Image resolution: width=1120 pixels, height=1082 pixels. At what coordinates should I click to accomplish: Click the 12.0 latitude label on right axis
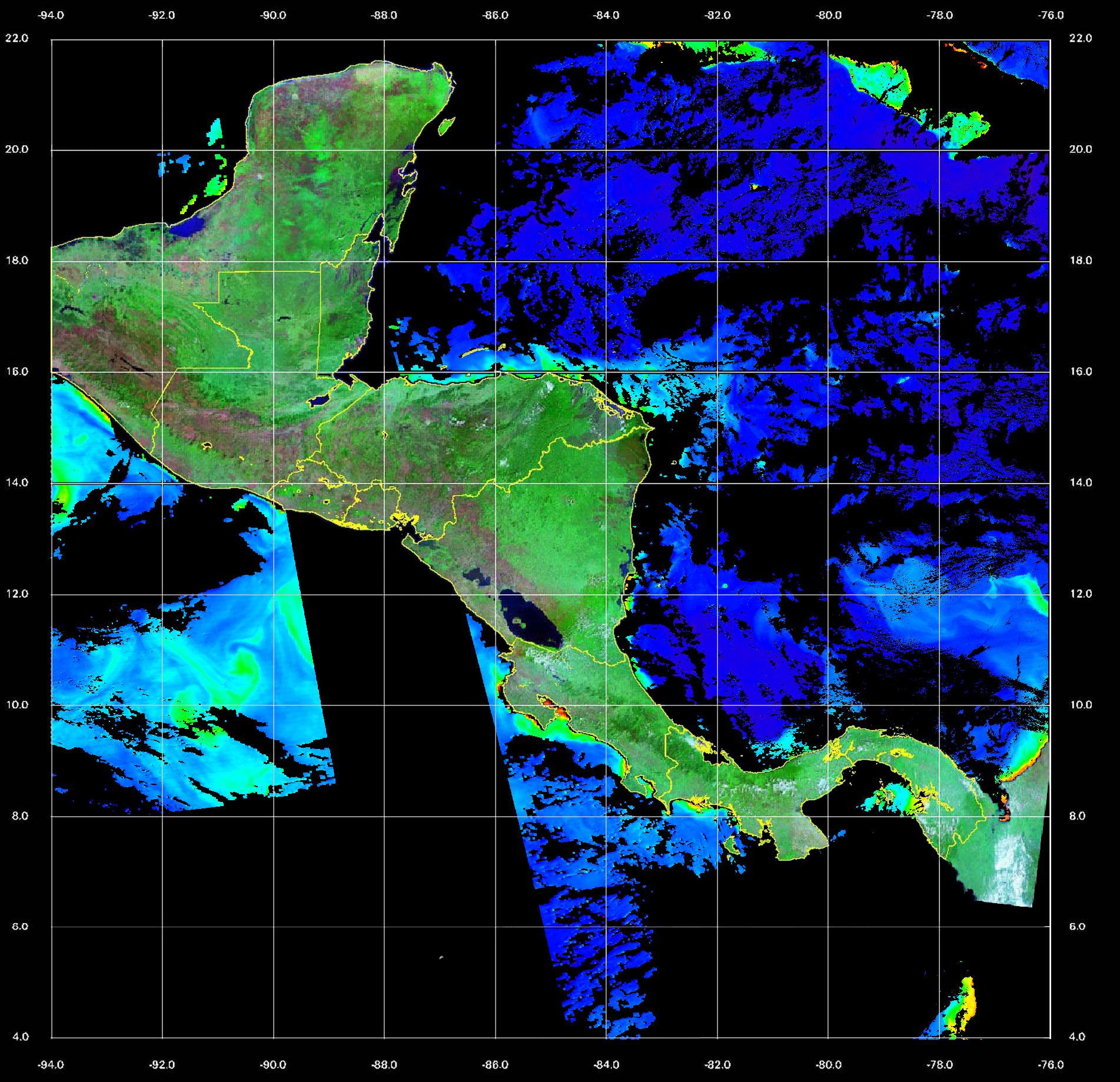pos(1080,594)
